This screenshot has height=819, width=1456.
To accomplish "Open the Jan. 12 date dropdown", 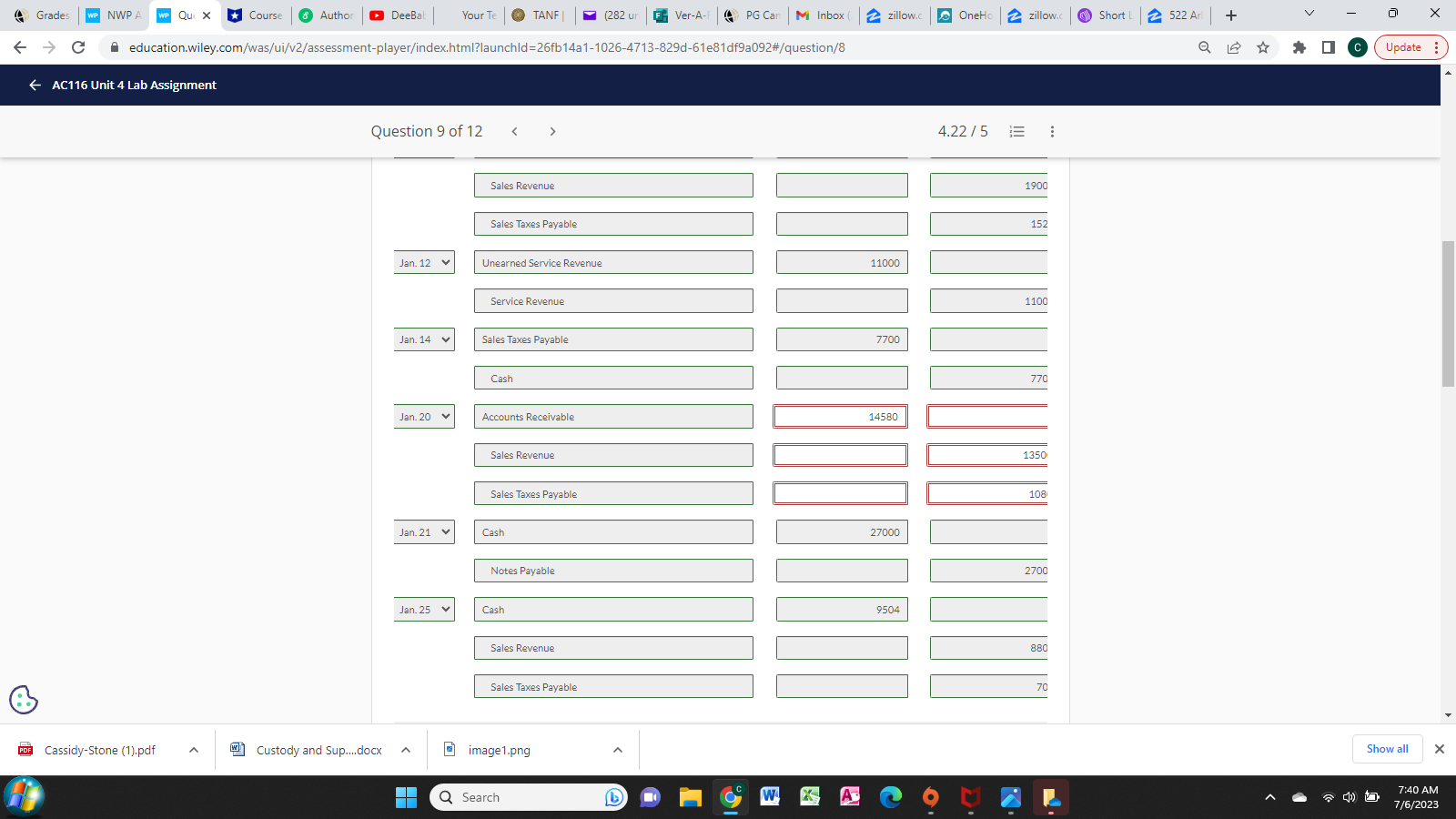I will click(x=424, y=262).
